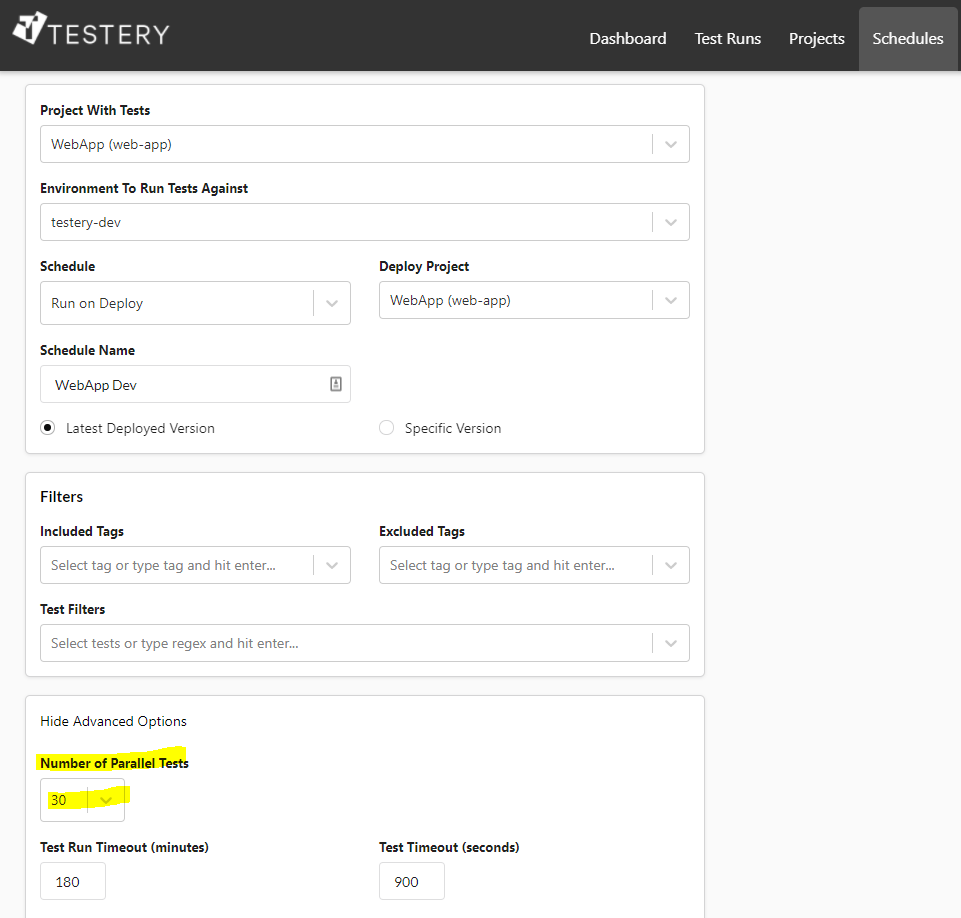Click Hide Advanced Options link
Viewport: 961px width, 918px height.
point(113,721)
